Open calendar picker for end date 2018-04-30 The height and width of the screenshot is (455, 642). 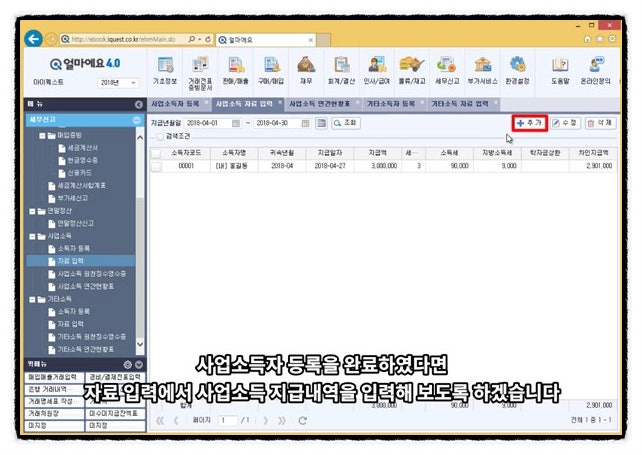tap(305, 123)
